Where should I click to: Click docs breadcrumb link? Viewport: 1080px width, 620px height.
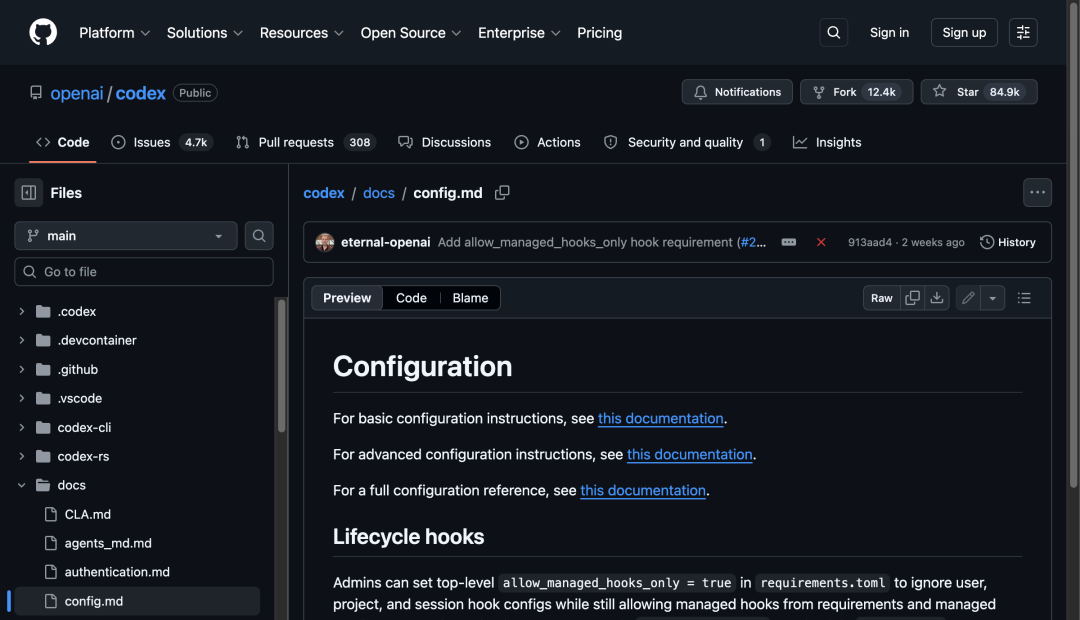(379, 193)
